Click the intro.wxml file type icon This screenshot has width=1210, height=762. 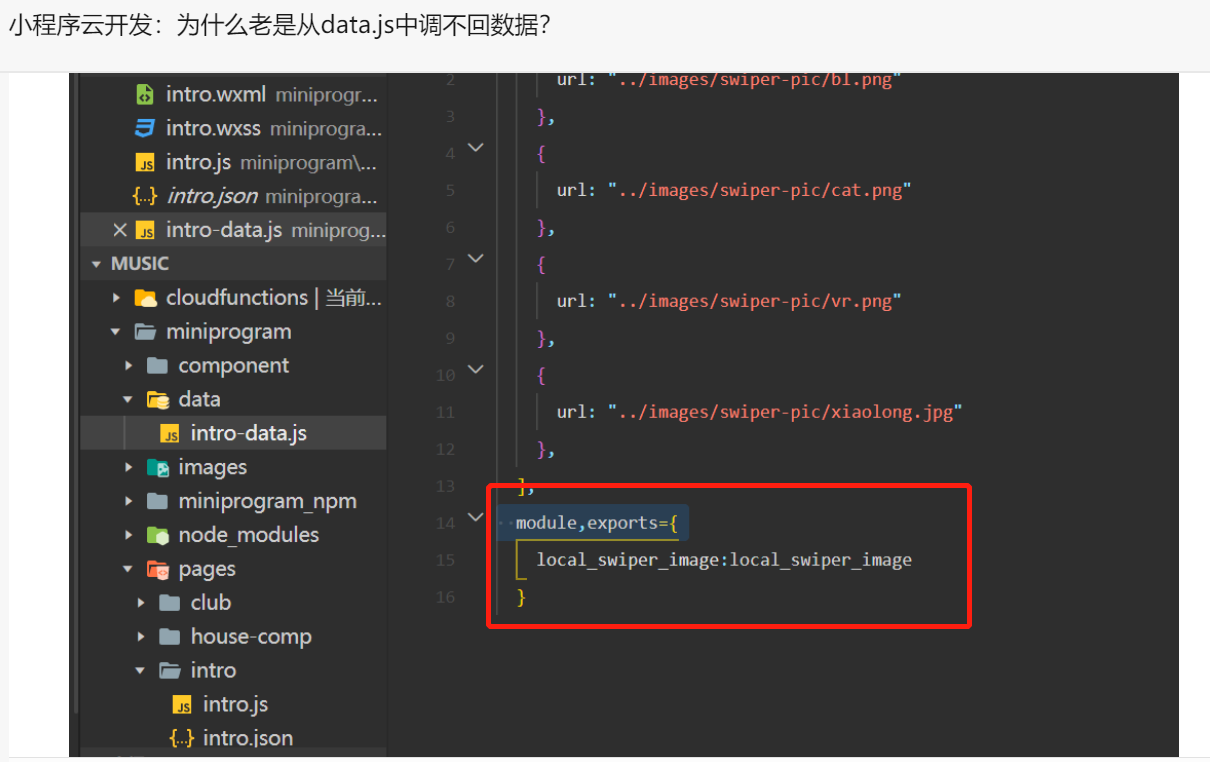point(145,95)
